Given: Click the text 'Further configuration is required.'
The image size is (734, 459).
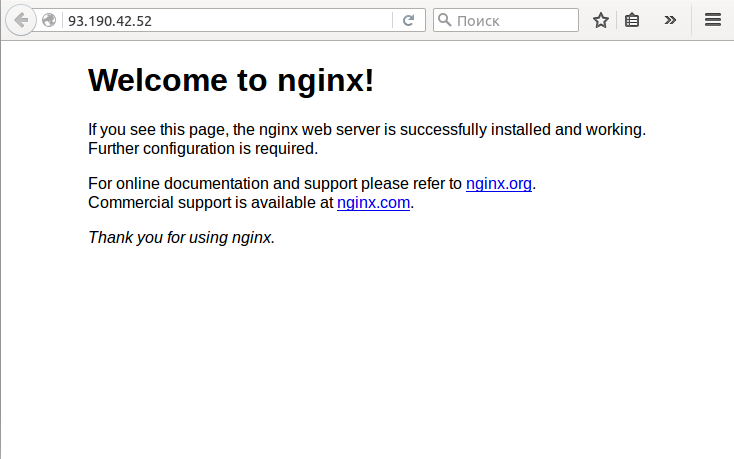Looking at the screenshot, I should (203, 148).
